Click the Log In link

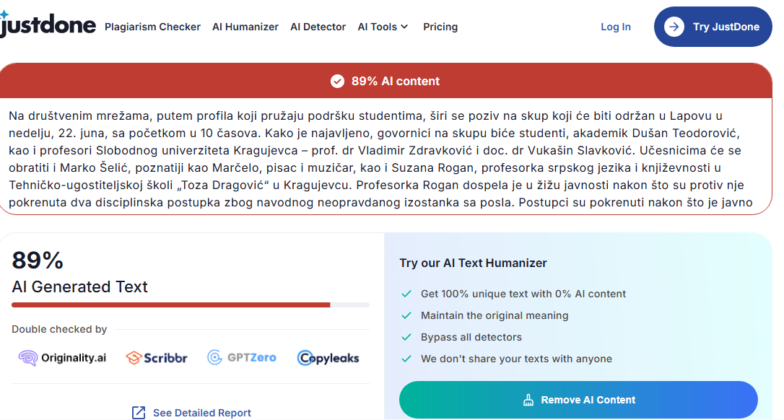[x=615, y=27]
